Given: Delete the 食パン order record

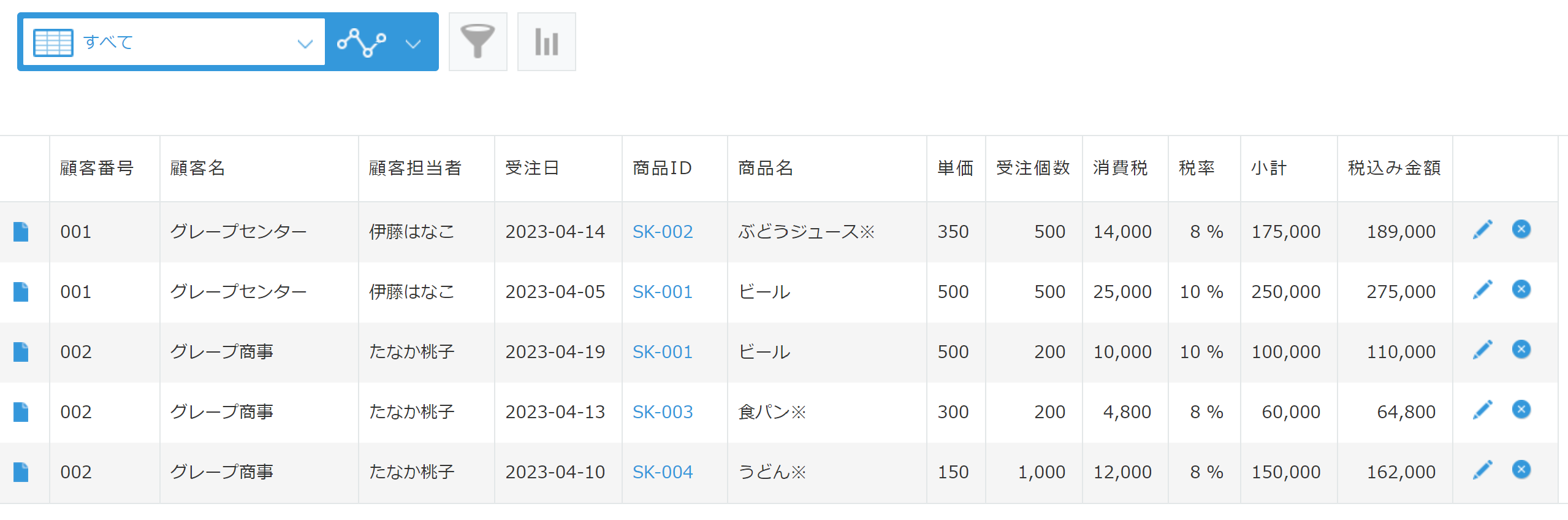Looking at the screenshot, I should 1521,410.
